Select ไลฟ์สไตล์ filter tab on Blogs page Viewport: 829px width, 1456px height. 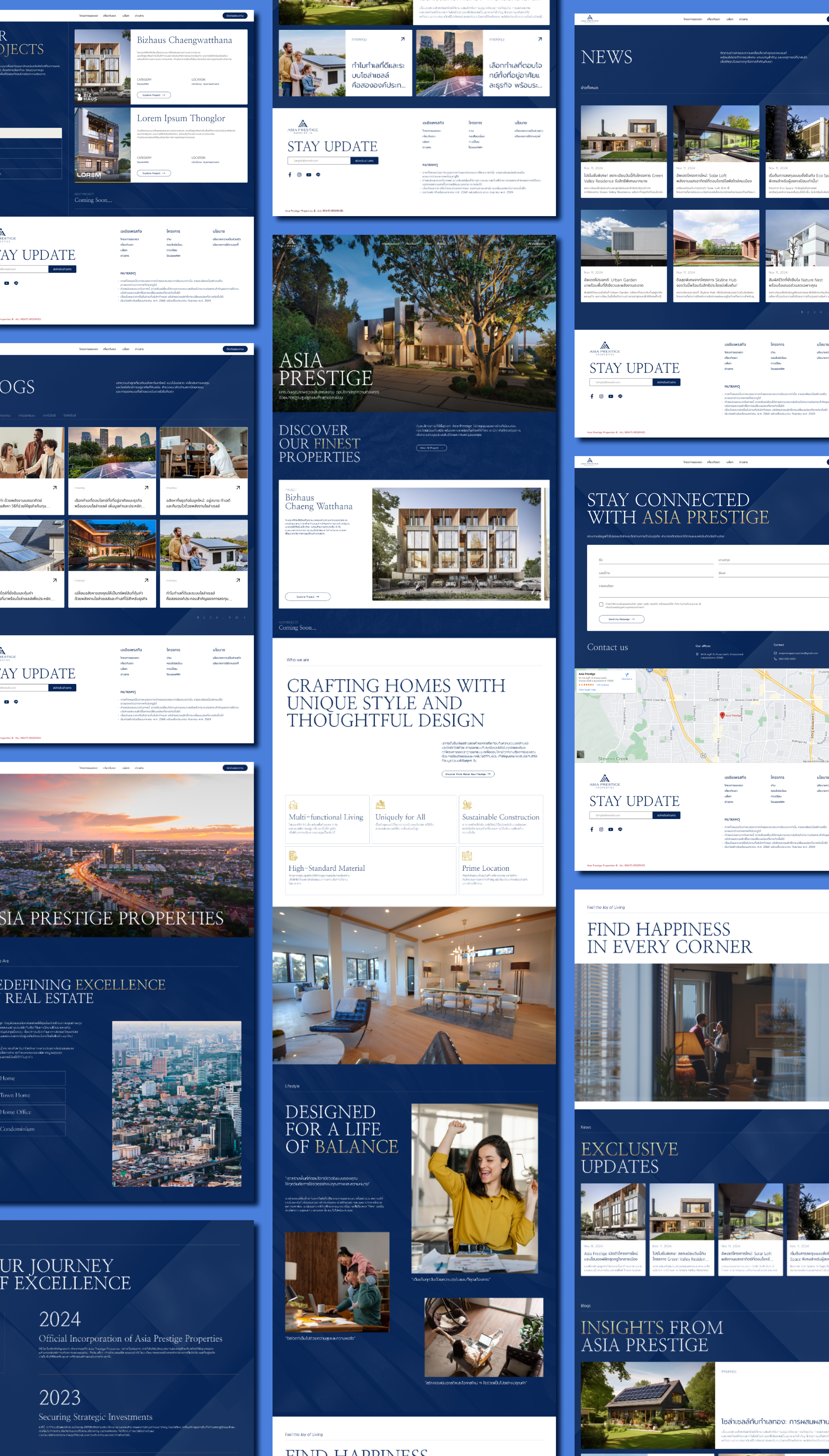coord(69,416)
